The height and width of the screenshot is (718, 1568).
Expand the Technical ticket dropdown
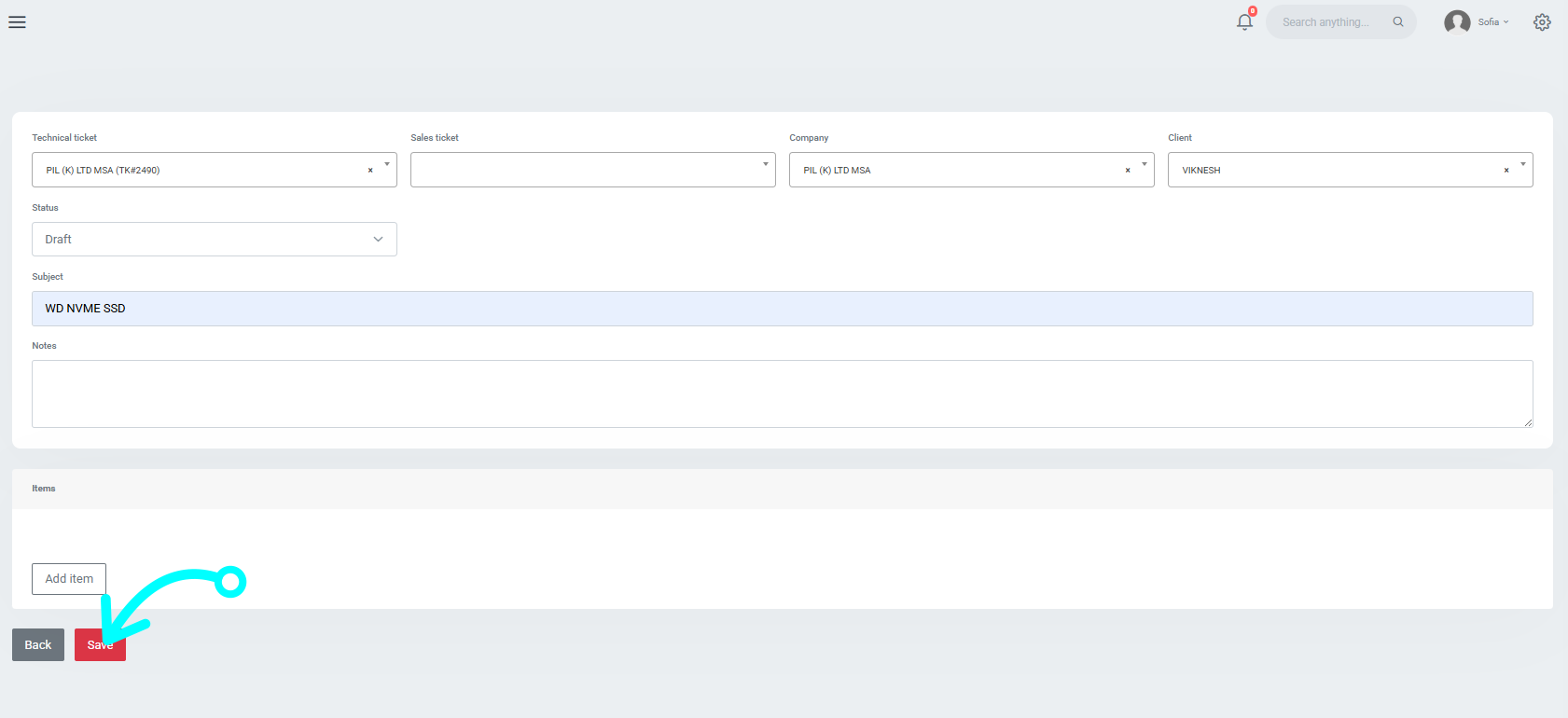387,165
